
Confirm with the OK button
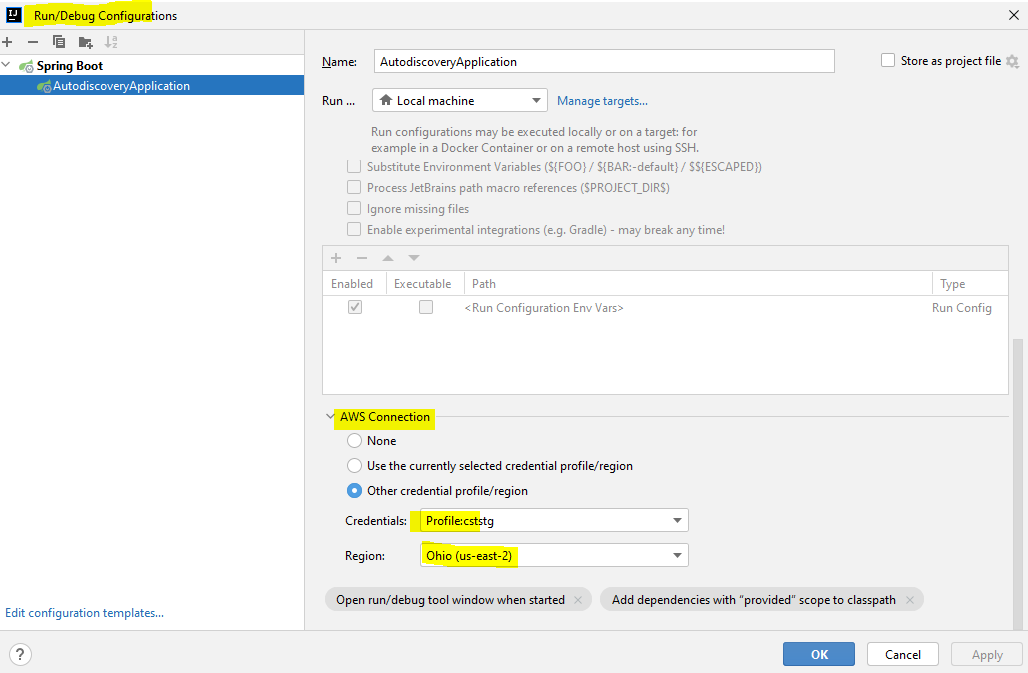[819, 654]
